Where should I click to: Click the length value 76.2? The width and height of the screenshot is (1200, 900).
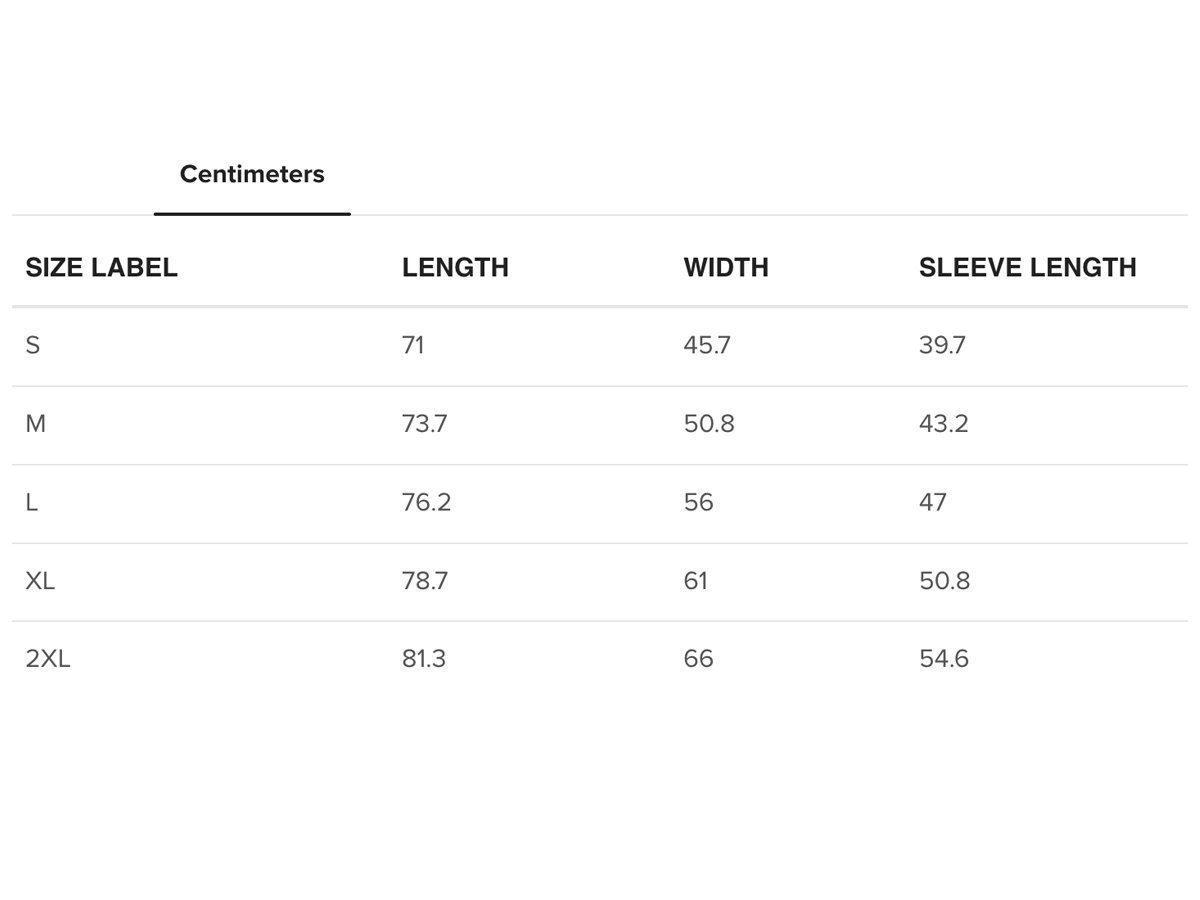pyautogui.click(x=426, y=503)
